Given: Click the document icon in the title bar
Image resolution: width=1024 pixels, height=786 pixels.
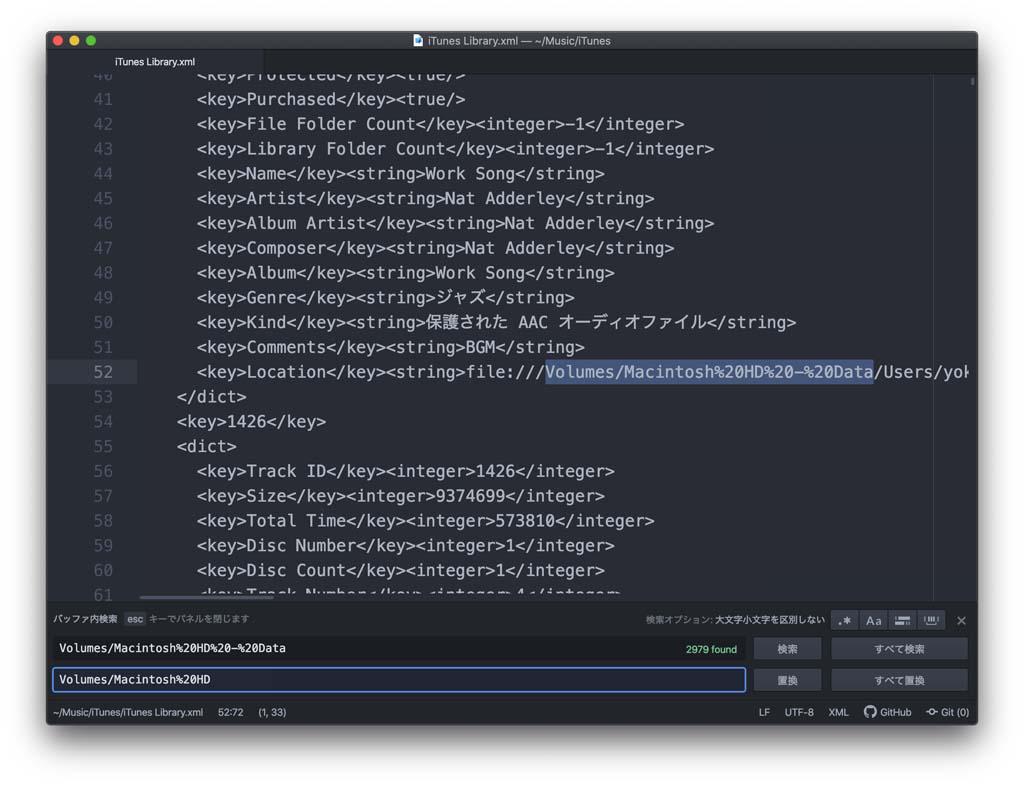Looking at the screenshot, I should pos(418,40).
